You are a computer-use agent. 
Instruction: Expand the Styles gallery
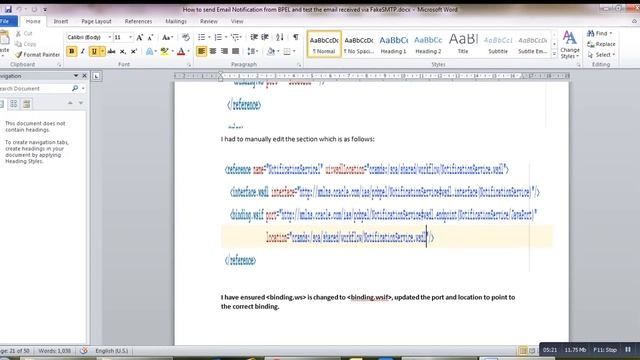pyautogui.click(x=554, y=54)
